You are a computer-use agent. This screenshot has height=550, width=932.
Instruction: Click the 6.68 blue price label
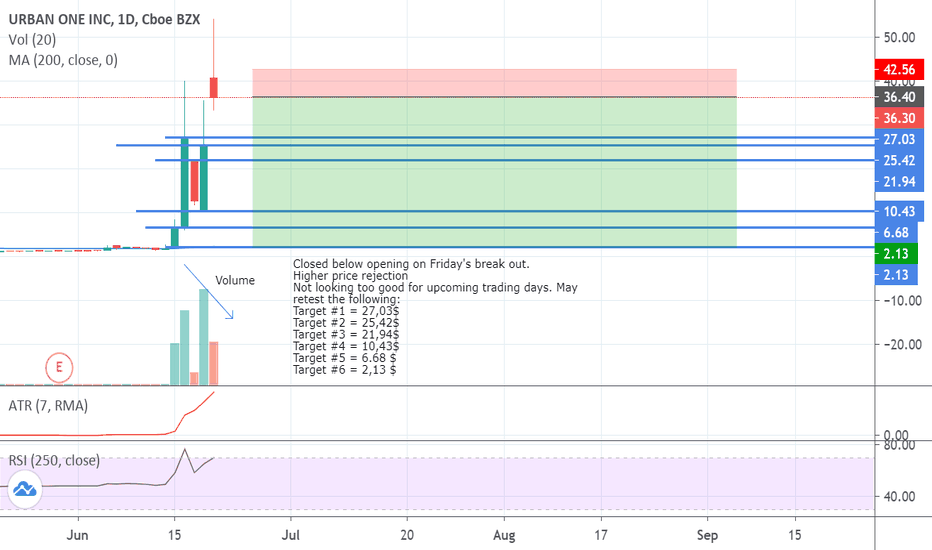[896, 232]
